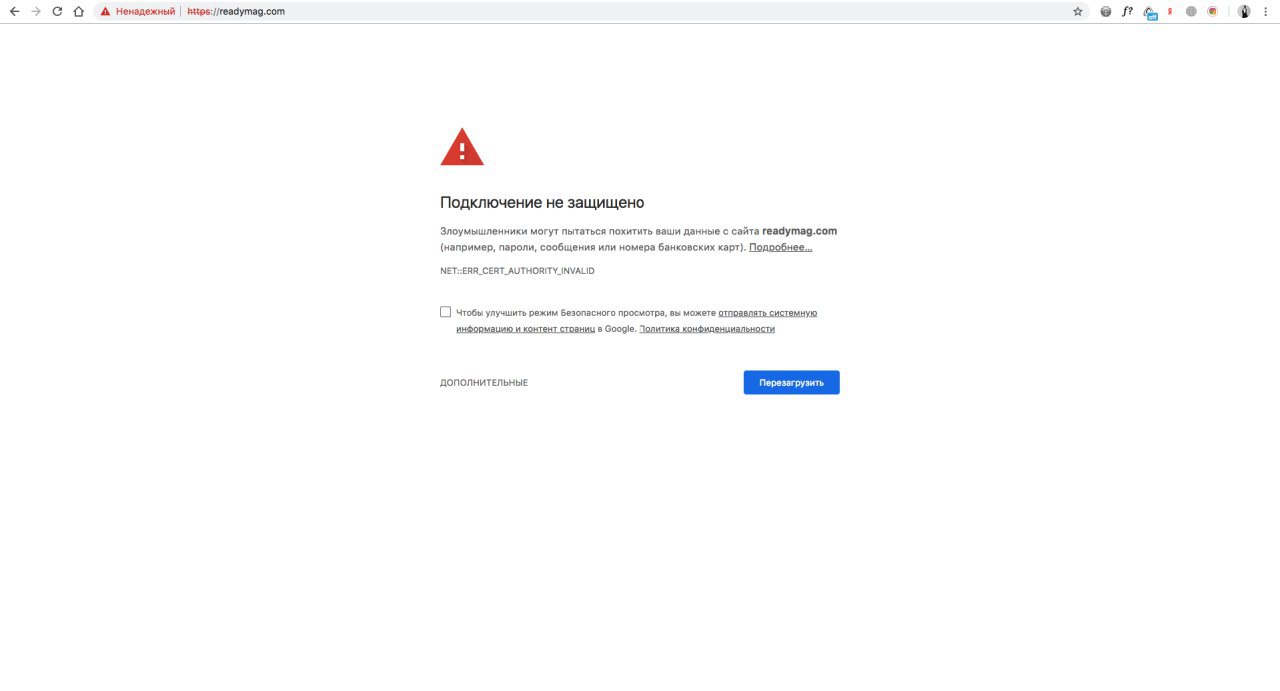Image resolution: width=1280 pixels, height=691 pixels.
Task: Open "отправлять системную информацию" link
Action: coord(636,320)
